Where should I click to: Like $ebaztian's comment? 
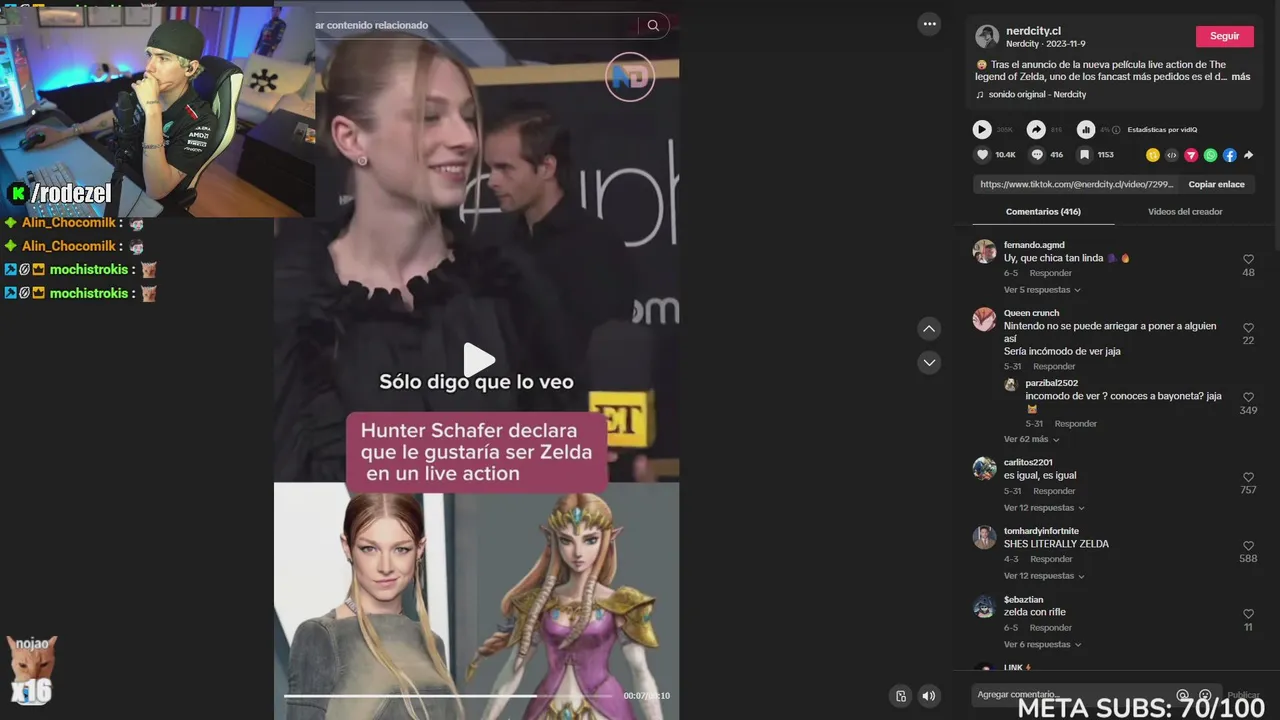pyautogui.click(x=1248, y=614)
